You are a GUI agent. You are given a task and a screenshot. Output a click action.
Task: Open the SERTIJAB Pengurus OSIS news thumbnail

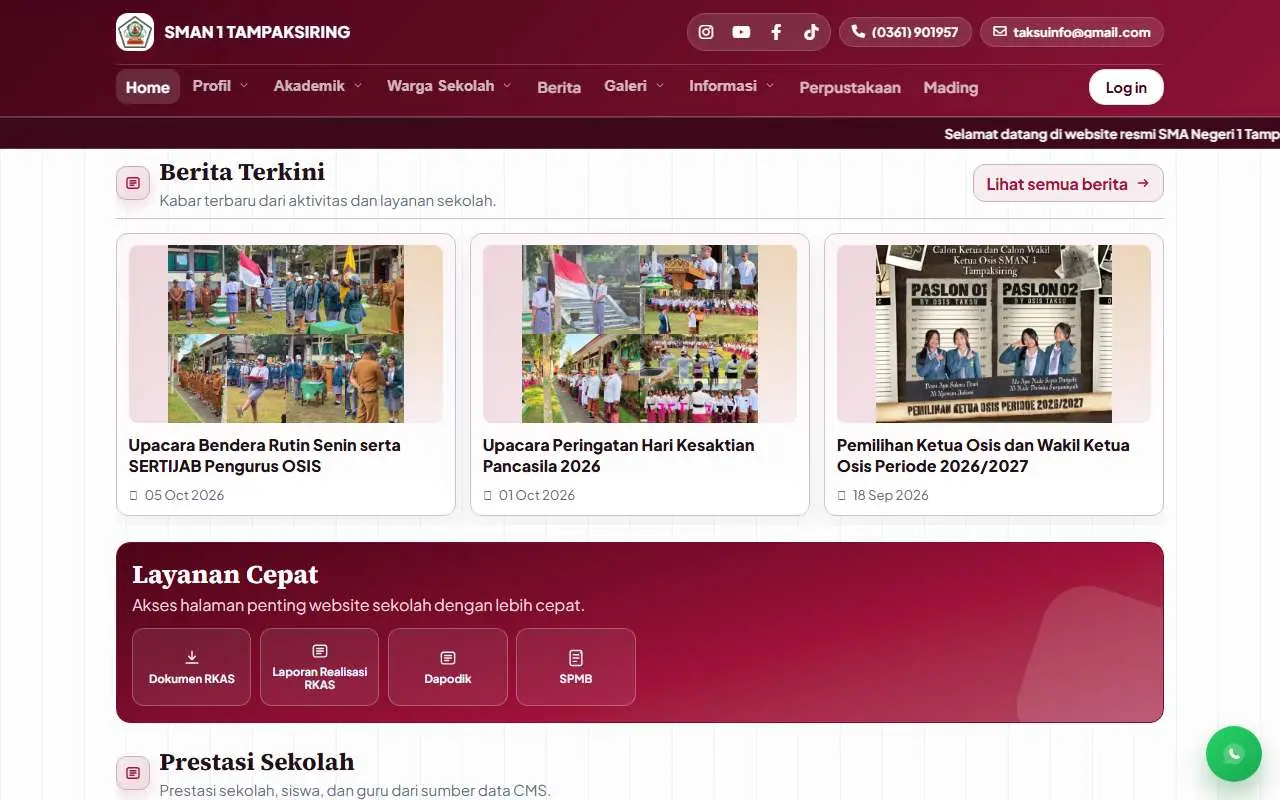[x=286, y=334]
